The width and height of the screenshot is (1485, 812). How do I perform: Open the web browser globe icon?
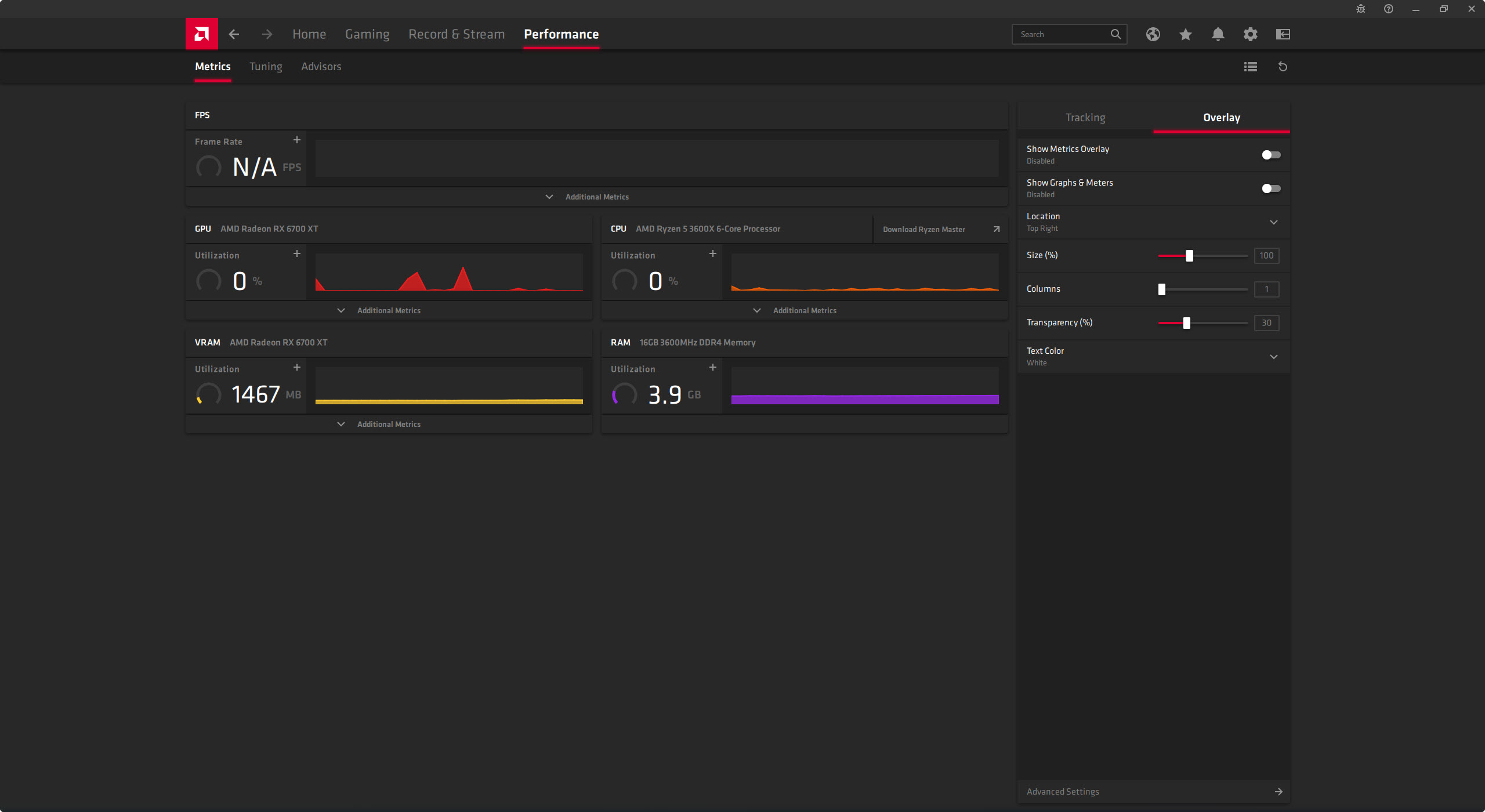point(1153,34)
